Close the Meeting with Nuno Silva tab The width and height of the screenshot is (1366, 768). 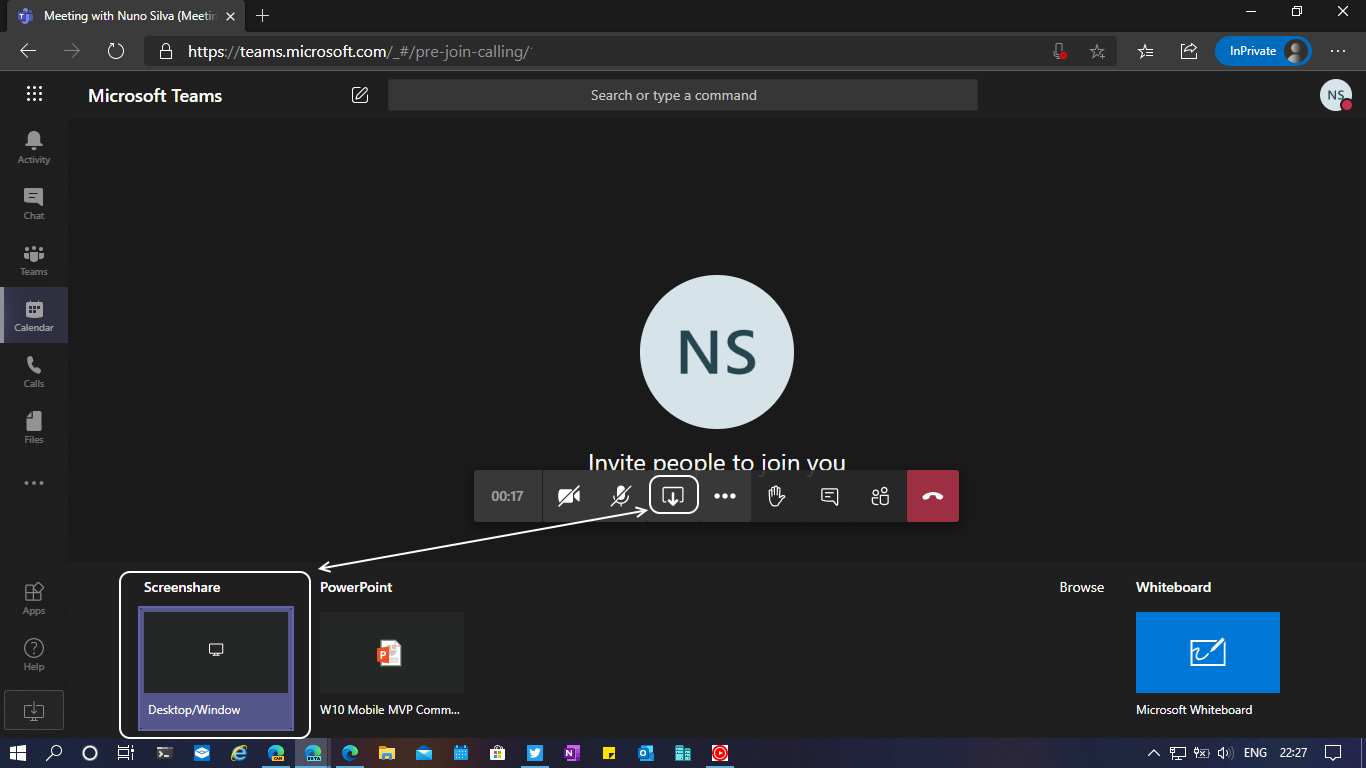(230, 16)
